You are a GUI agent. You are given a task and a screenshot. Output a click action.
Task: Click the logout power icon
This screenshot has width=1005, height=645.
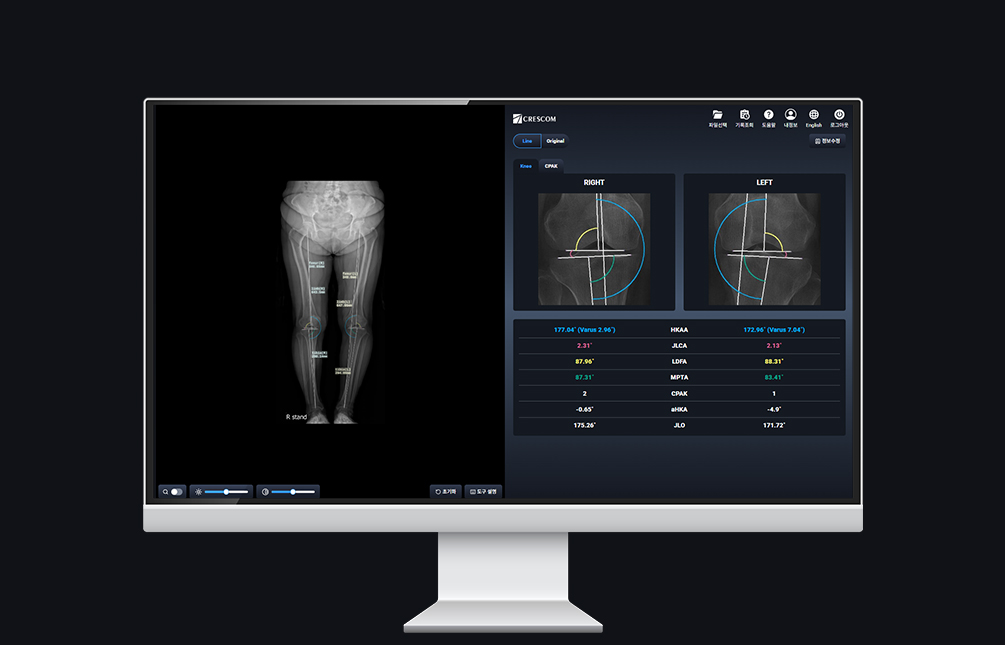[839, 116]
